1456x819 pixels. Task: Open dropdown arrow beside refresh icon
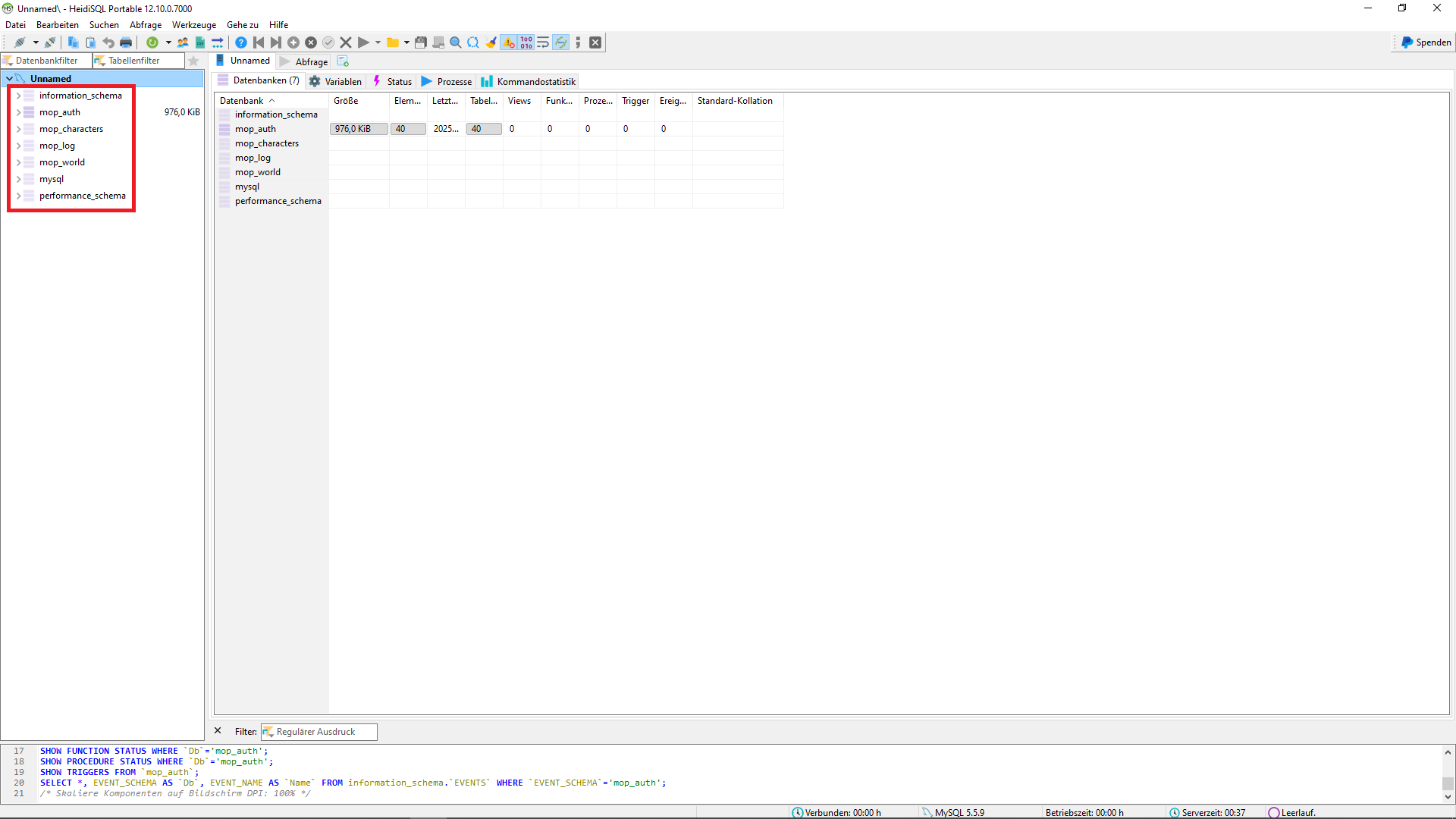[168, 42]
